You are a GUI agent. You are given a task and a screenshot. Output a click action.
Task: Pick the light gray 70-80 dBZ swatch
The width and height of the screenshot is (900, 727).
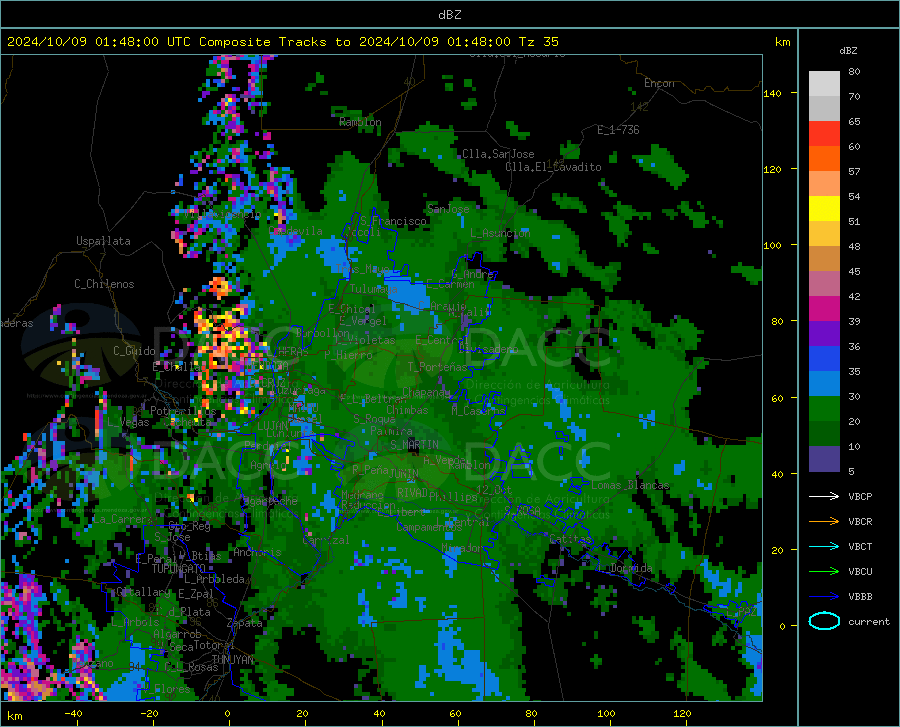(x=824, y=83)
